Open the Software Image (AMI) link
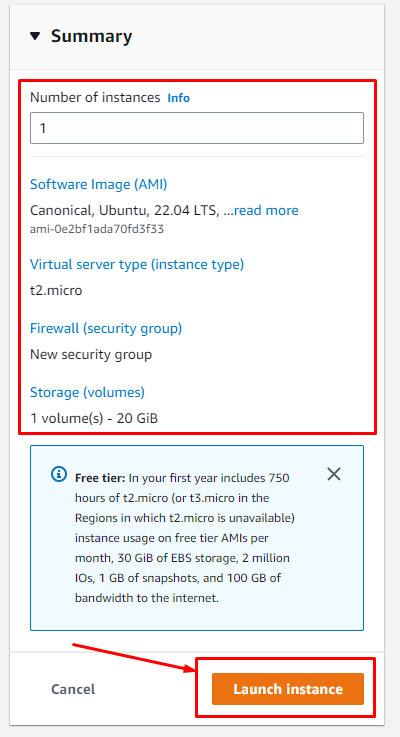Viewport: 400px width, 737px height. click(x=99, y=184)
